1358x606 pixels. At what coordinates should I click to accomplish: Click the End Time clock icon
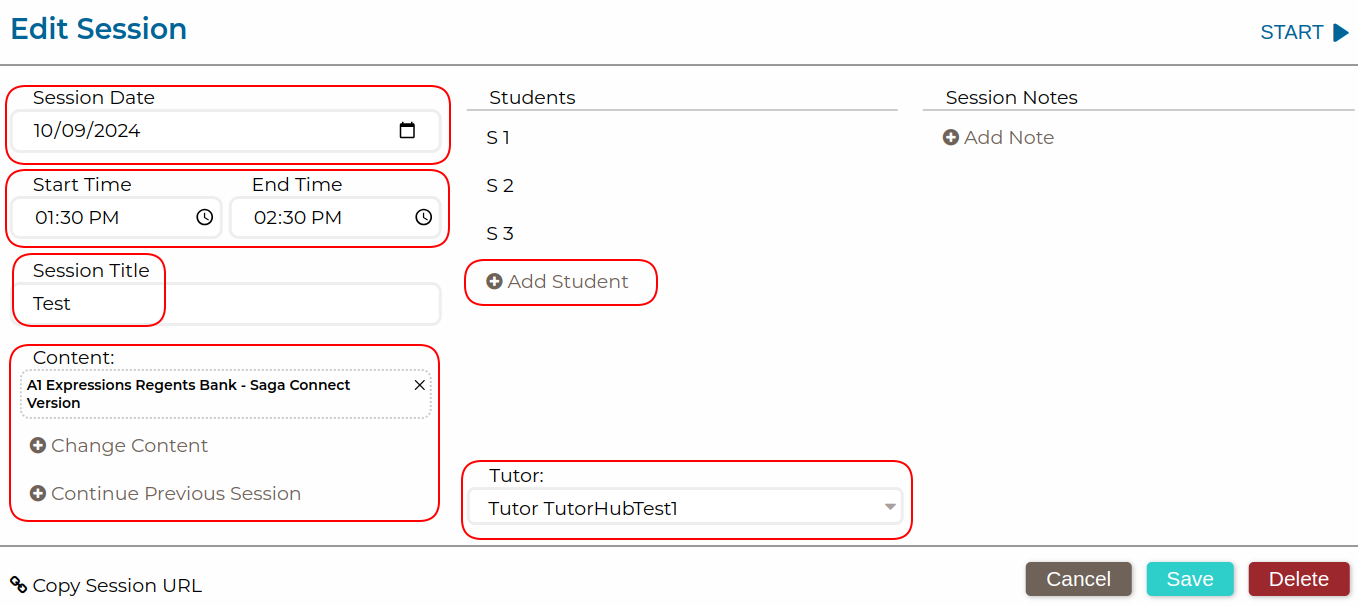pyautogui.click(x=423, y=218)
